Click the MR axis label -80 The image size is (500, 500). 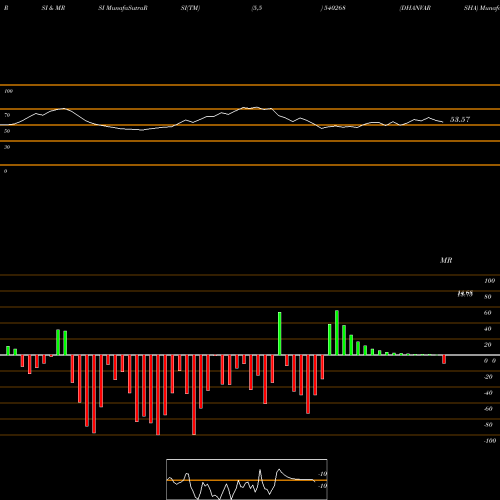coord(488,425)
